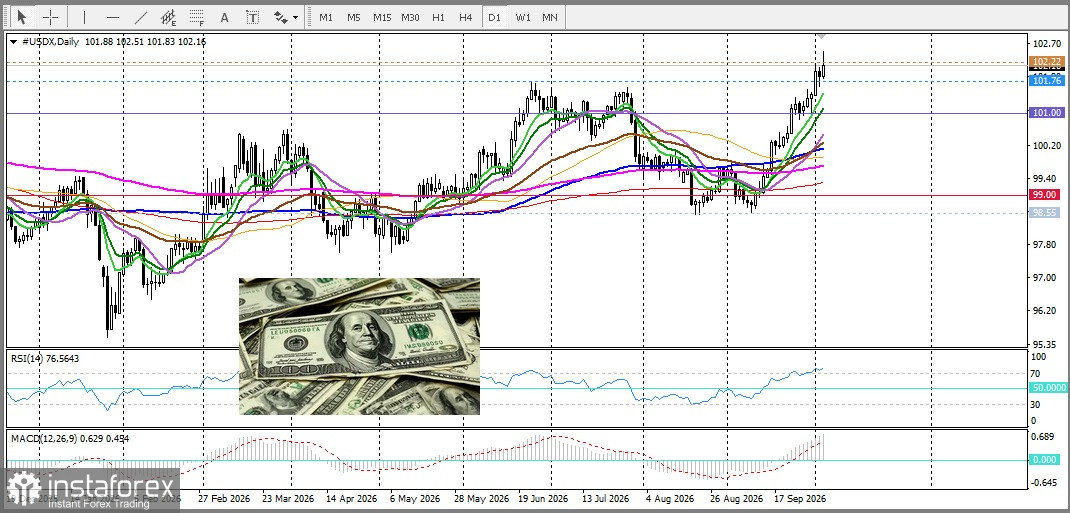Switch to H1 timeframe

438,17
